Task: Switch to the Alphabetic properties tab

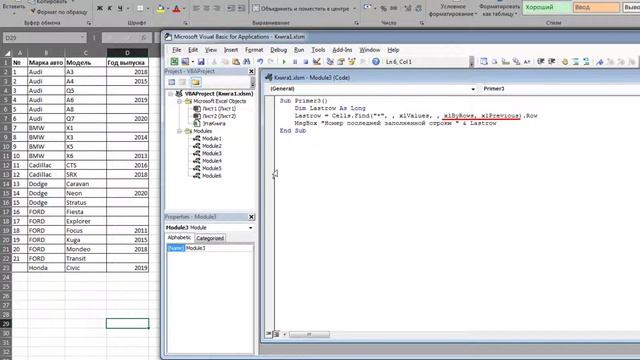Action: [x=179, y=238]
